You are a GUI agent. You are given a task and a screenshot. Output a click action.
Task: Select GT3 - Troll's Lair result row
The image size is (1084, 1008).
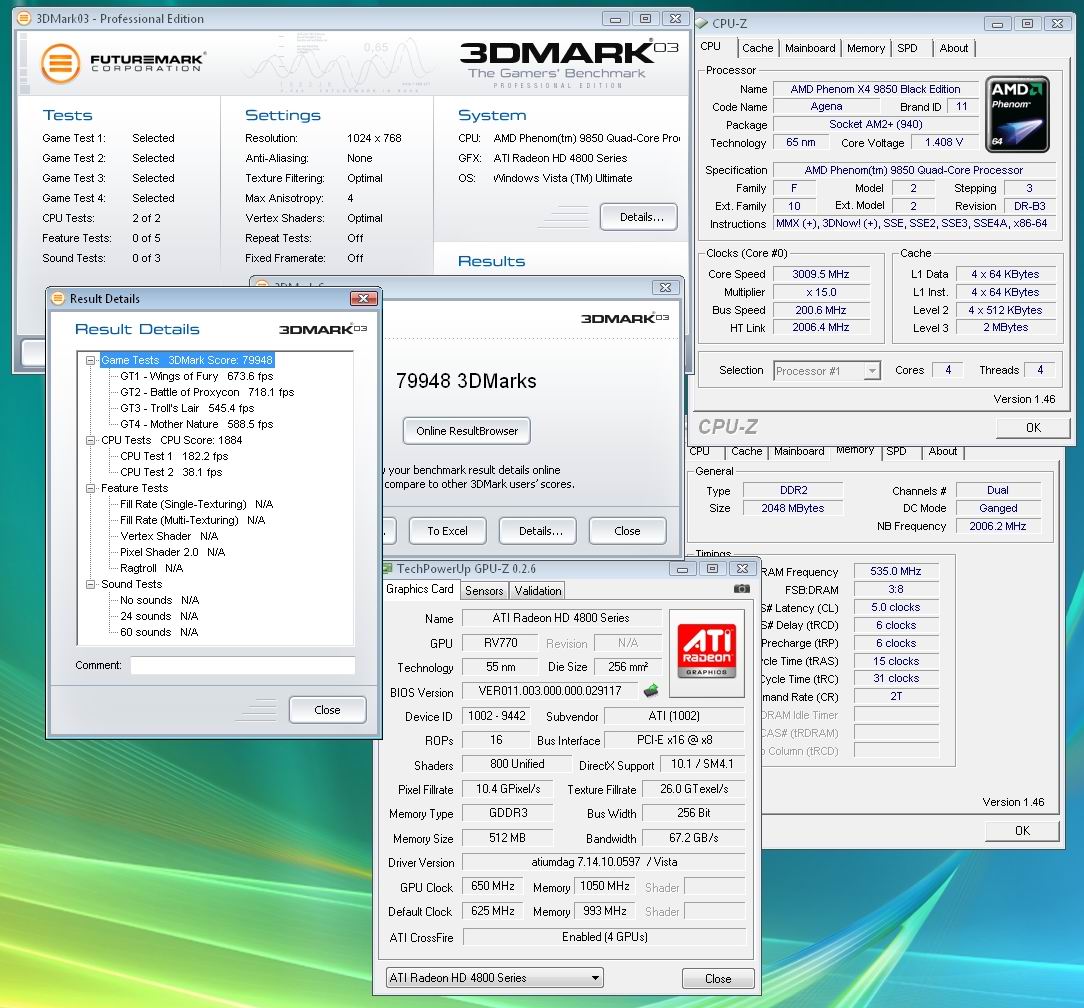click(x=187, y=408)
